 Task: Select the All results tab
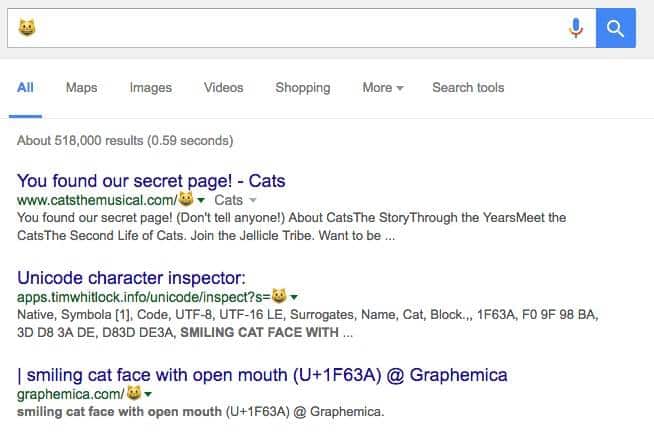point(25,88)
